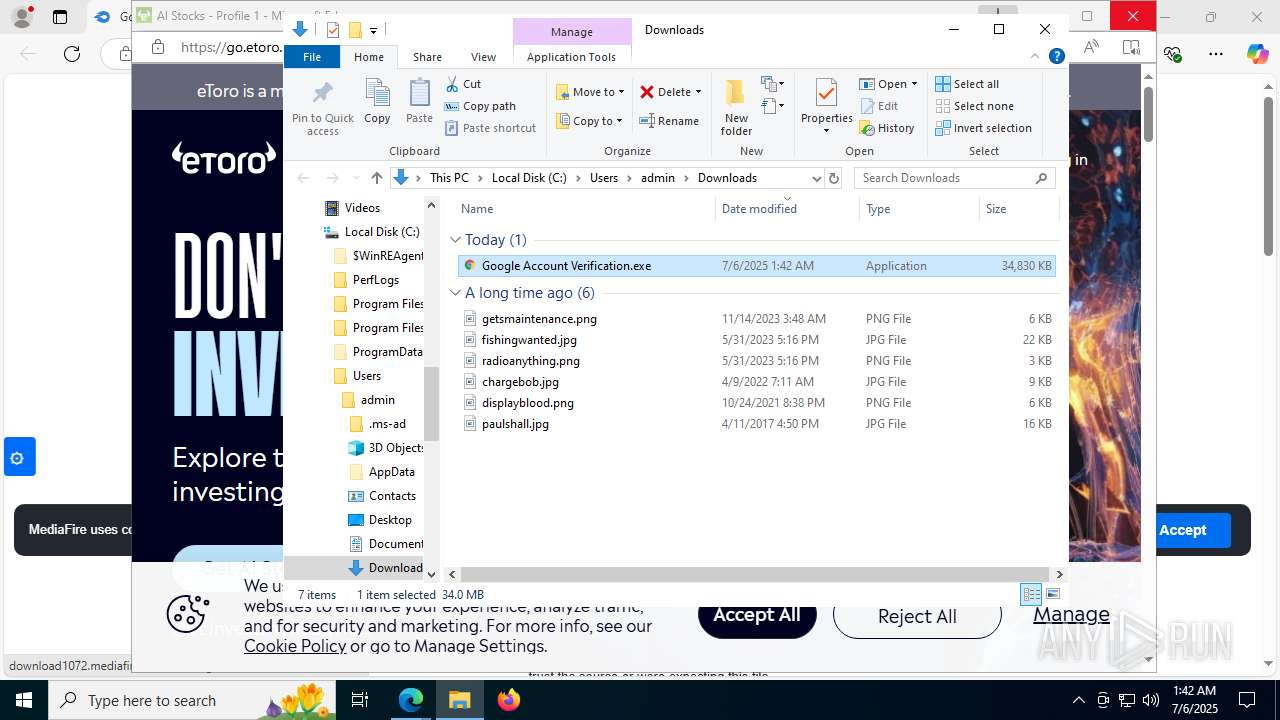Open the Move to dropdown
The width and height of the screenshot is (1280, 720).
(x=590, y=92)
